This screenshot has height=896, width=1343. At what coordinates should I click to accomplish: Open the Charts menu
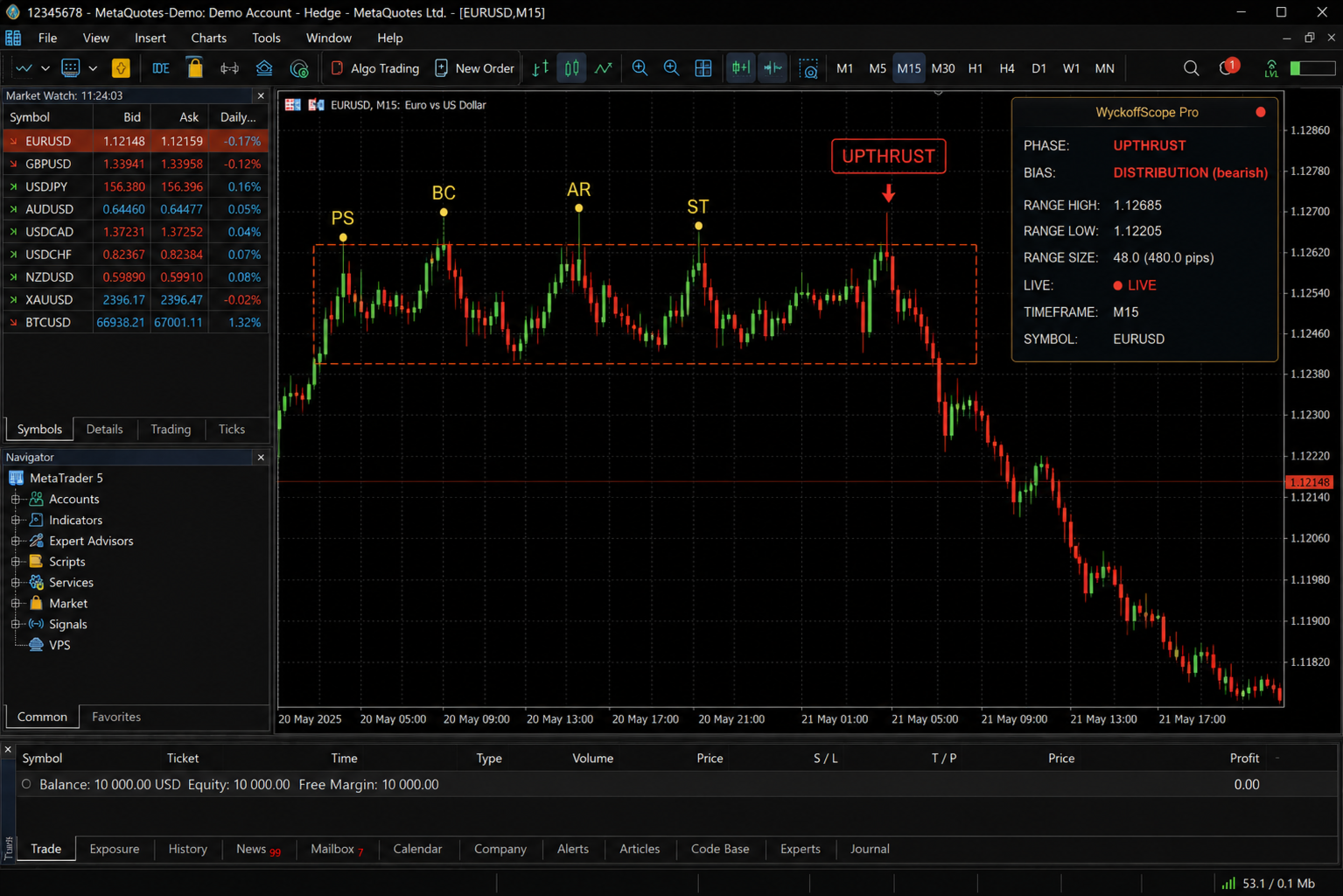(209, 38)
